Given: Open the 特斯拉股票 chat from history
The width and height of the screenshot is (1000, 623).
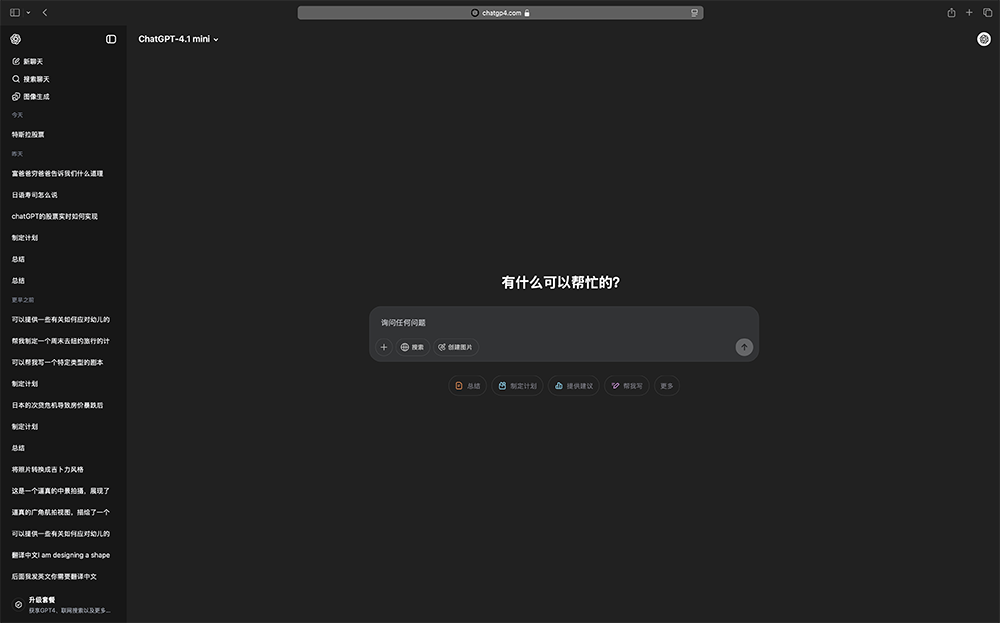Looking at the screenshot, I should point(28,134).
